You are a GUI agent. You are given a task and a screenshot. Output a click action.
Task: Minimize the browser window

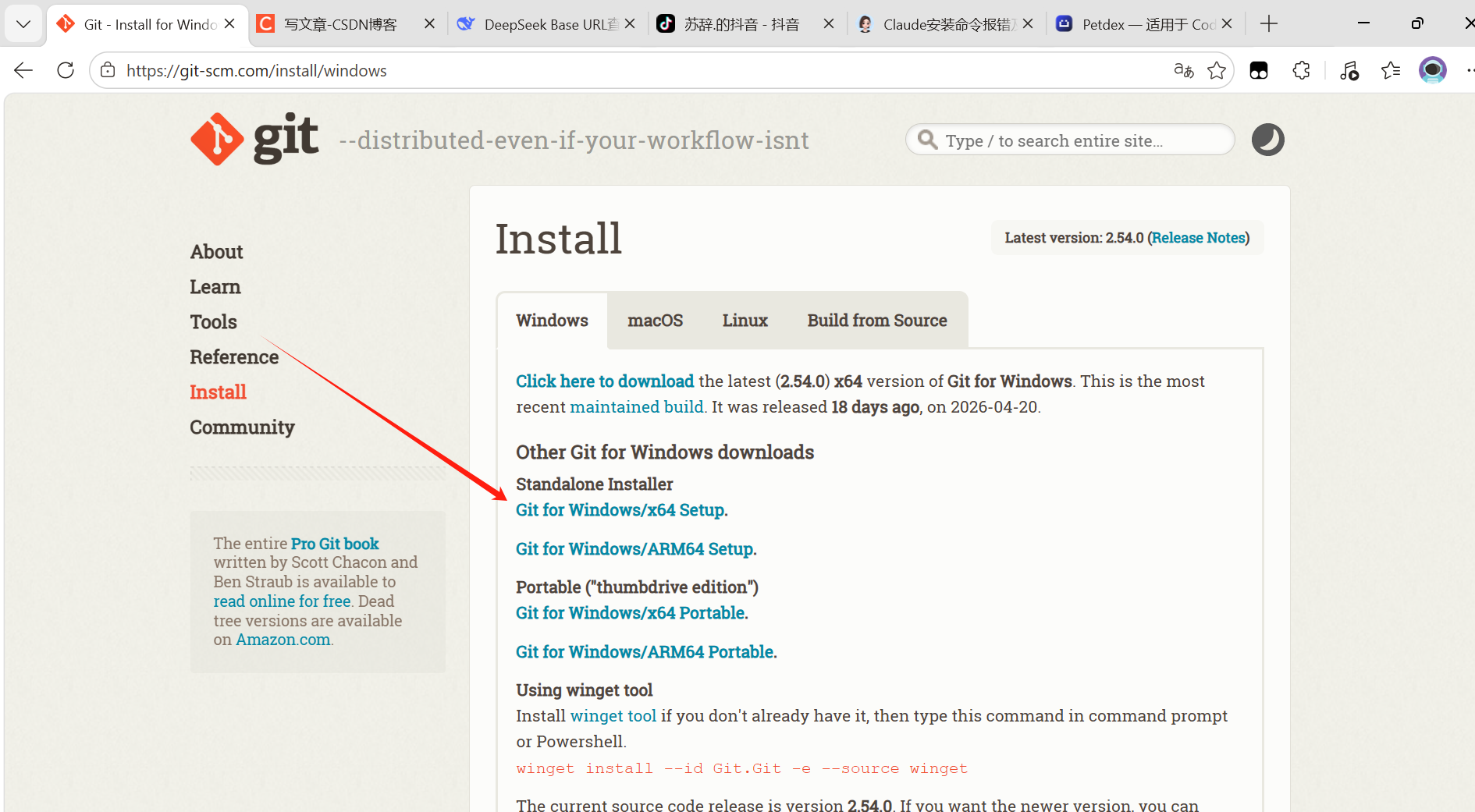tap(1363, 23)
